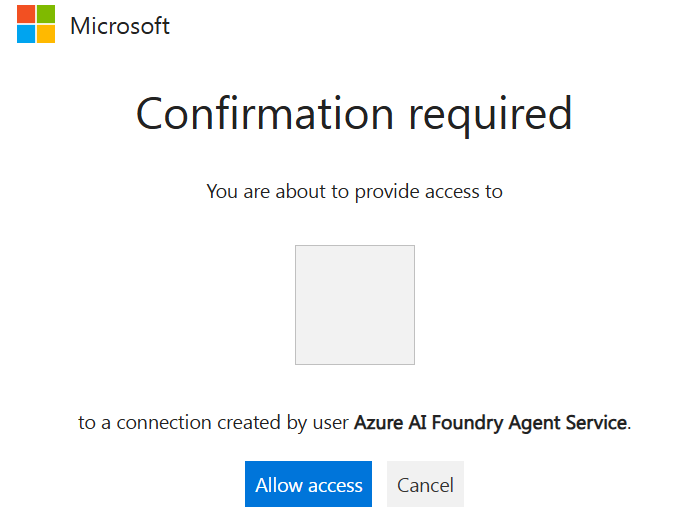Click 'to a connection created by user' text
This screenshot has height=530, width=693.
tap(213, 423)
